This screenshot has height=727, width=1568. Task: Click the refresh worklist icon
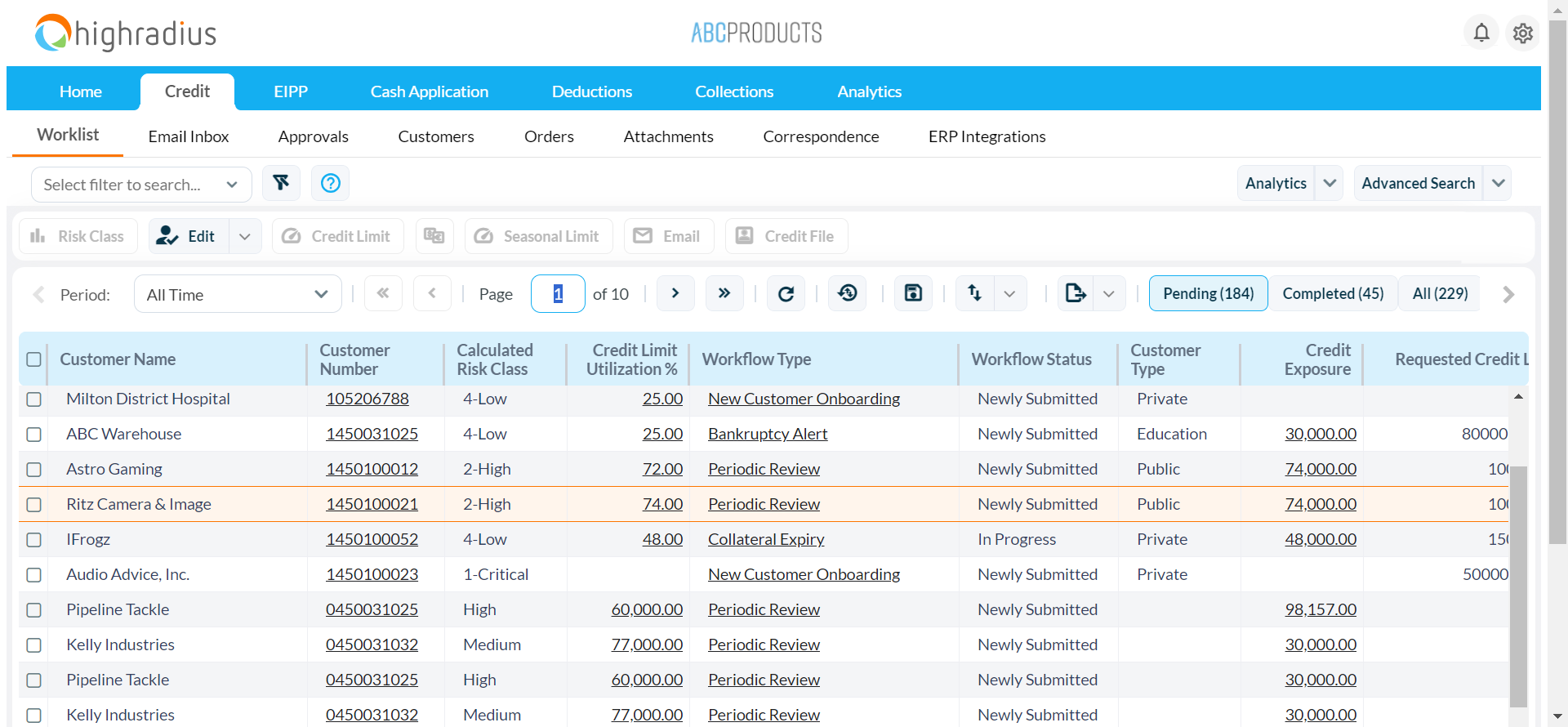tap(786, 294)
